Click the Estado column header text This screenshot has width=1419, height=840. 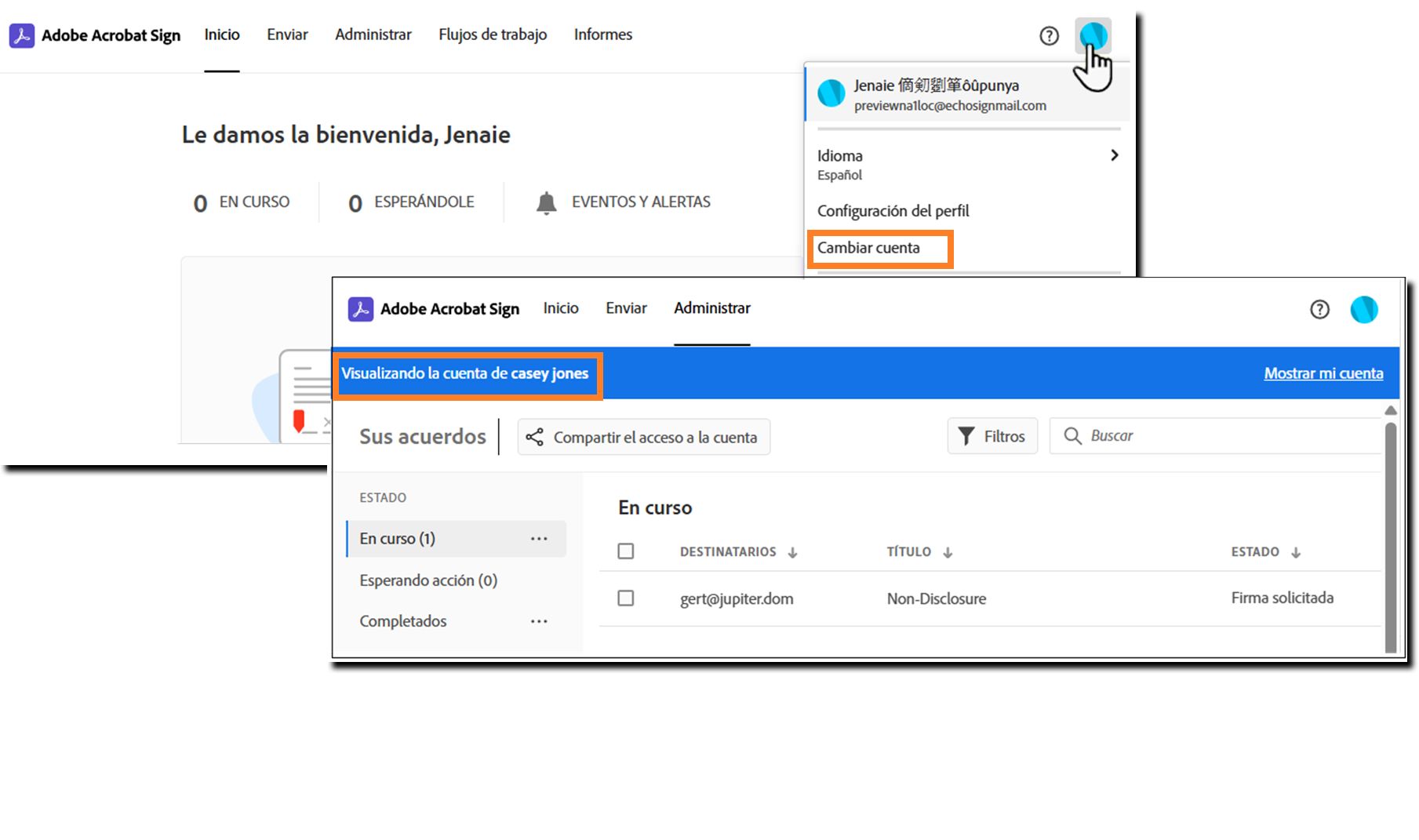click(x=1255, y=552)
